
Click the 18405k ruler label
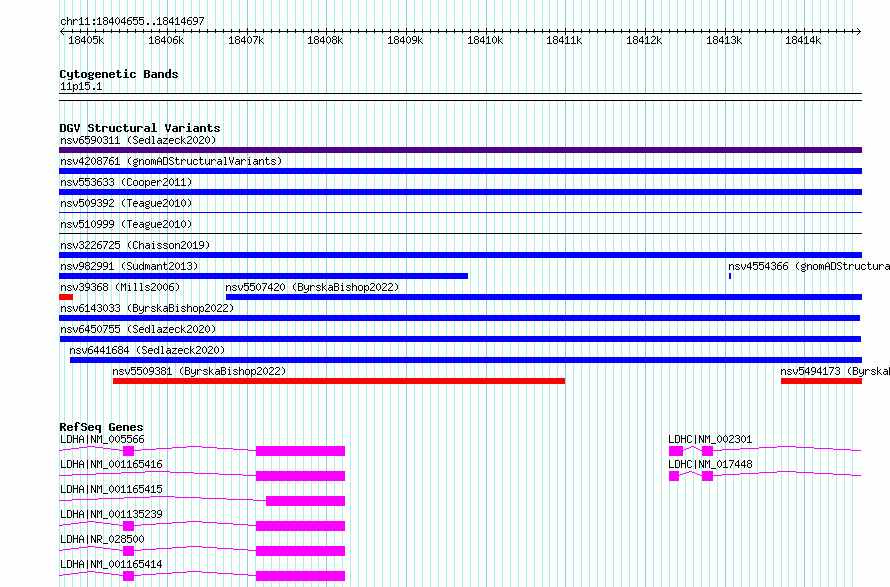(x=86, y=40)
